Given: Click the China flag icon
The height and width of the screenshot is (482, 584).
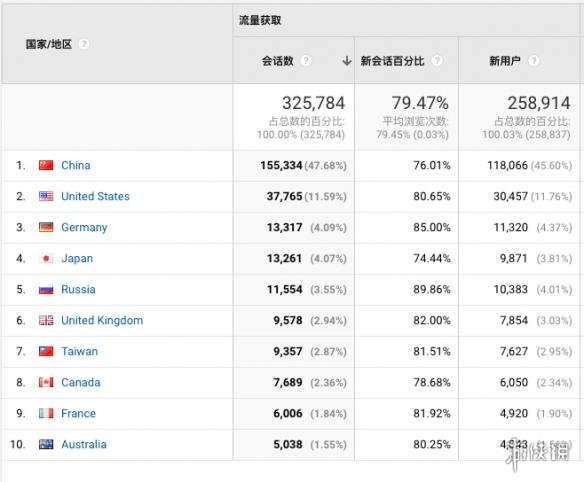Looking at the screenshot, I should click(x=46, y=165).
